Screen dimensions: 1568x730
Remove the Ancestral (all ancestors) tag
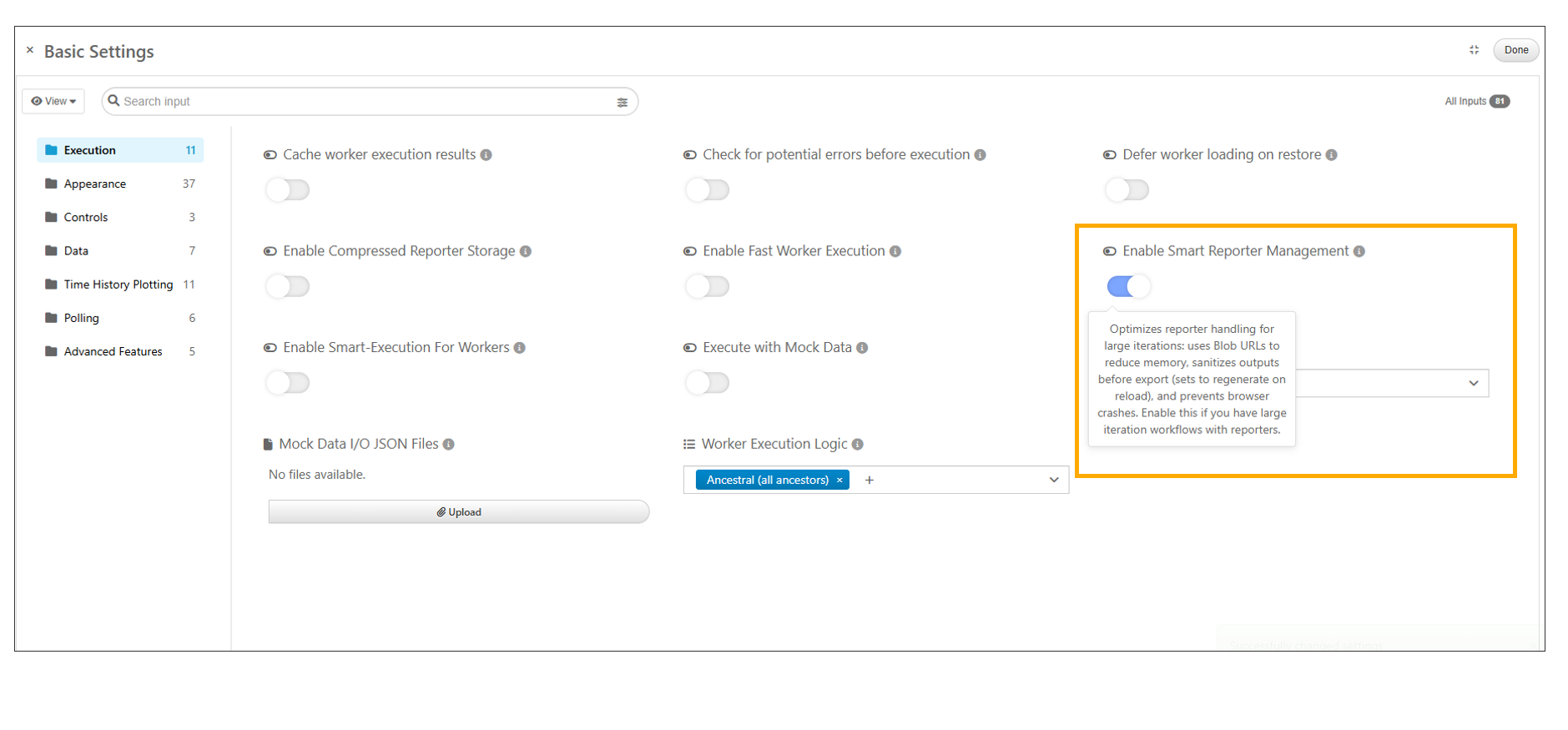(839, 481)
